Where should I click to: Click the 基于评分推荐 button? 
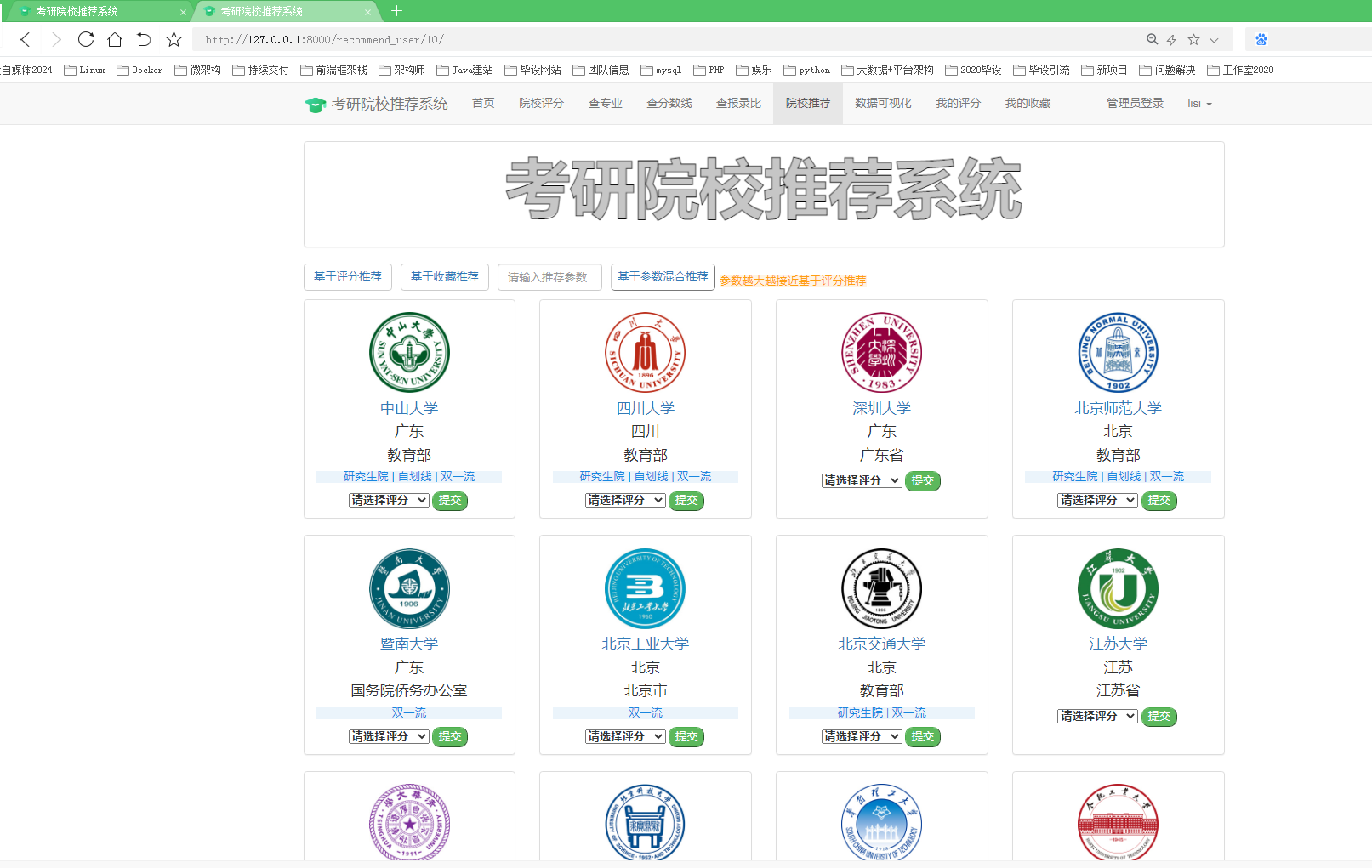pos(348,277)
